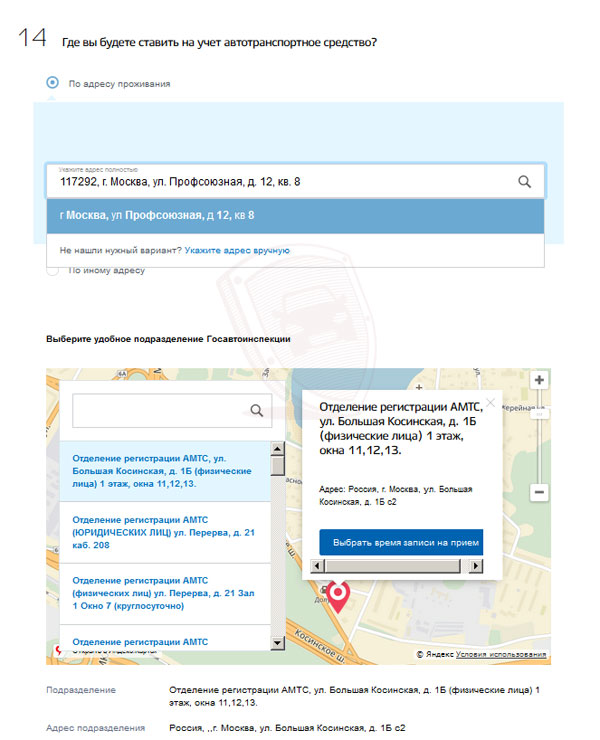Zoom out the map with minus button
Screen dimensions: 600x740
[x=539, y=492]
